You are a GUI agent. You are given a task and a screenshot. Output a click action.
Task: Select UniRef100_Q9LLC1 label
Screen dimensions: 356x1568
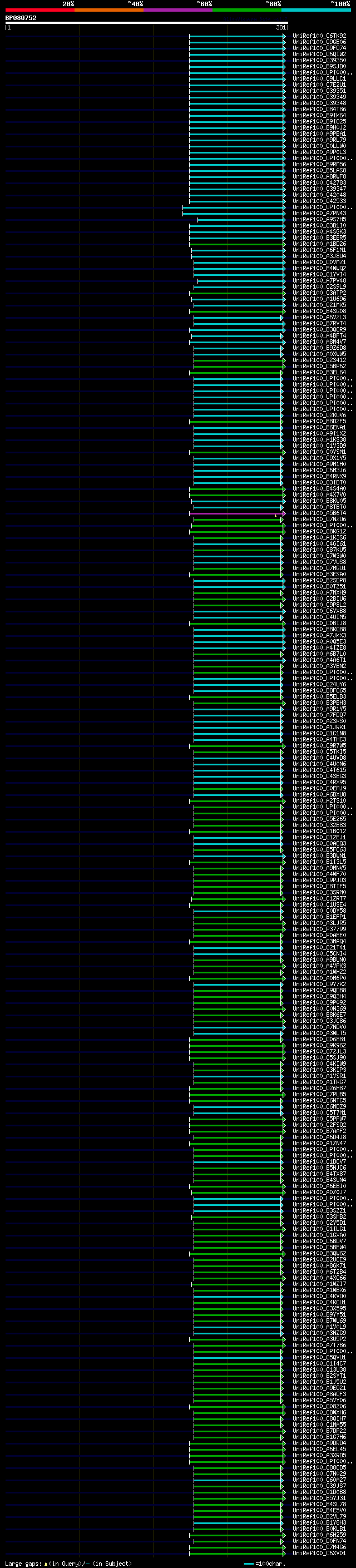pos(319,78)
